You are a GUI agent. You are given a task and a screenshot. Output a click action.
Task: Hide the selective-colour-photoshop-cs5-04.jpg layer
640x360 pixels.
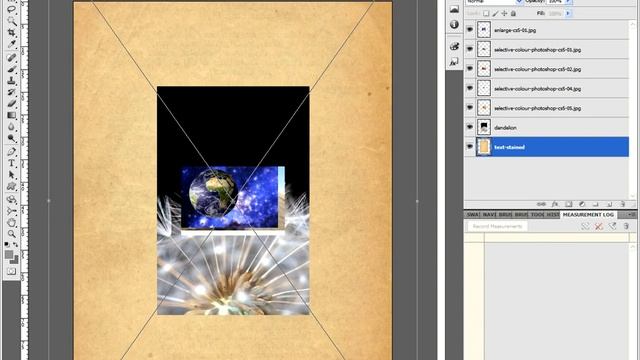[470, 88]
